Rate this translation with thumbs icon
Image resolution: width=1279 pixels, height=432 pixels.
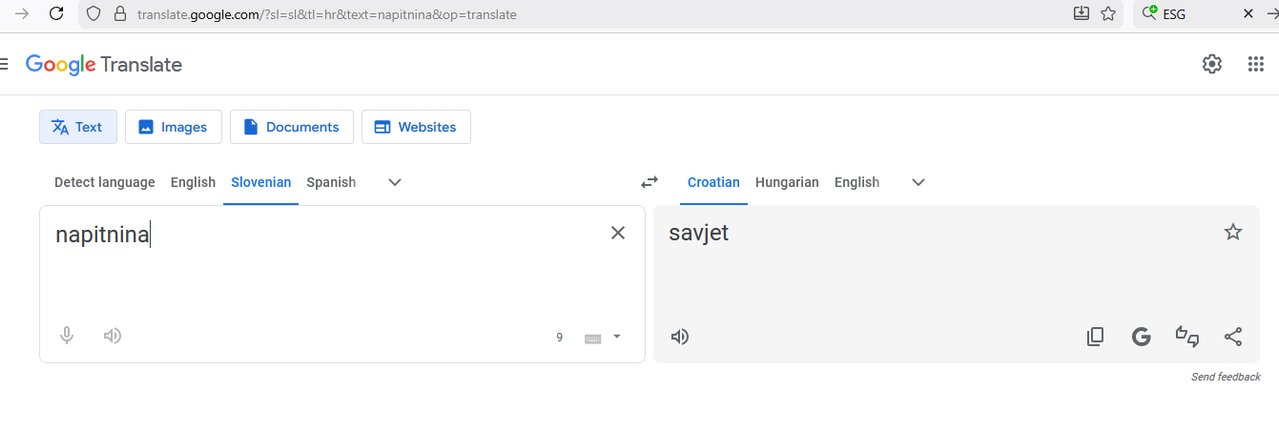(x=1187, y=337)
